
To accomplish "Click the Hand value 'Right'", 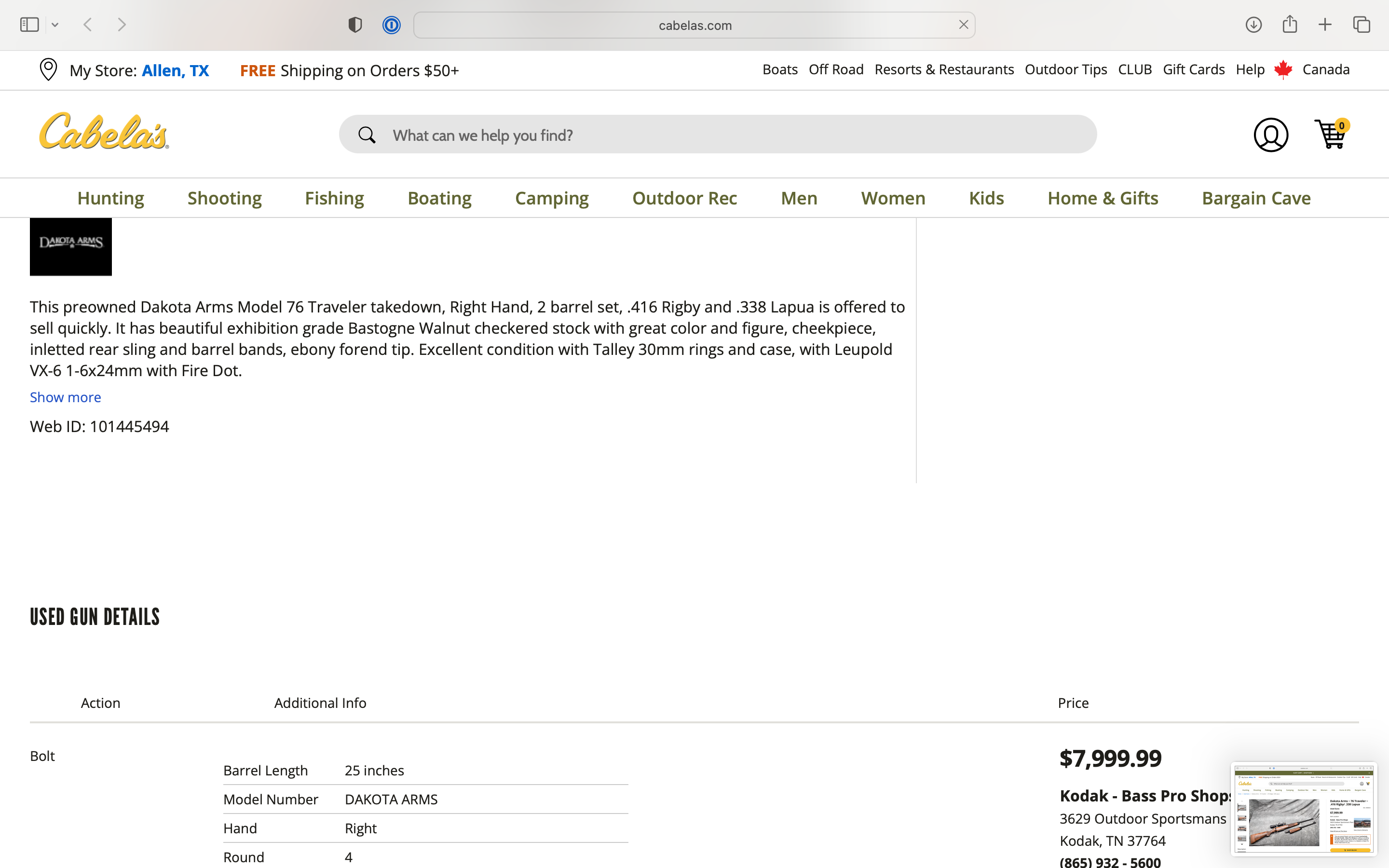I will (x=360, y=828).
